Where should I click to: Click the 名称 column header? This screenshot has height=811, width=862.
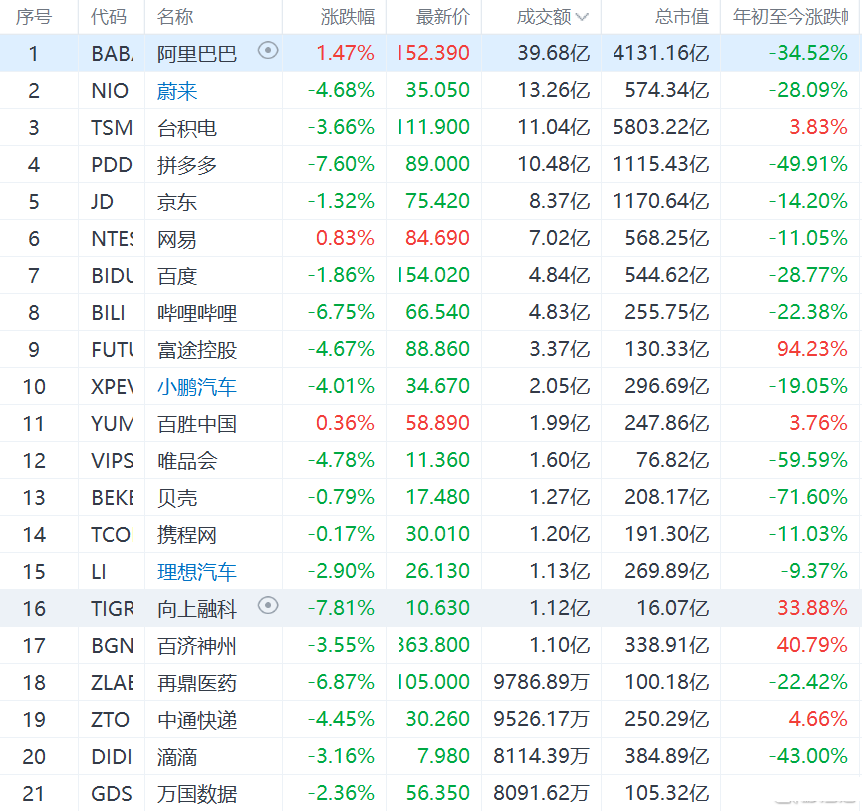coord(175,17)
